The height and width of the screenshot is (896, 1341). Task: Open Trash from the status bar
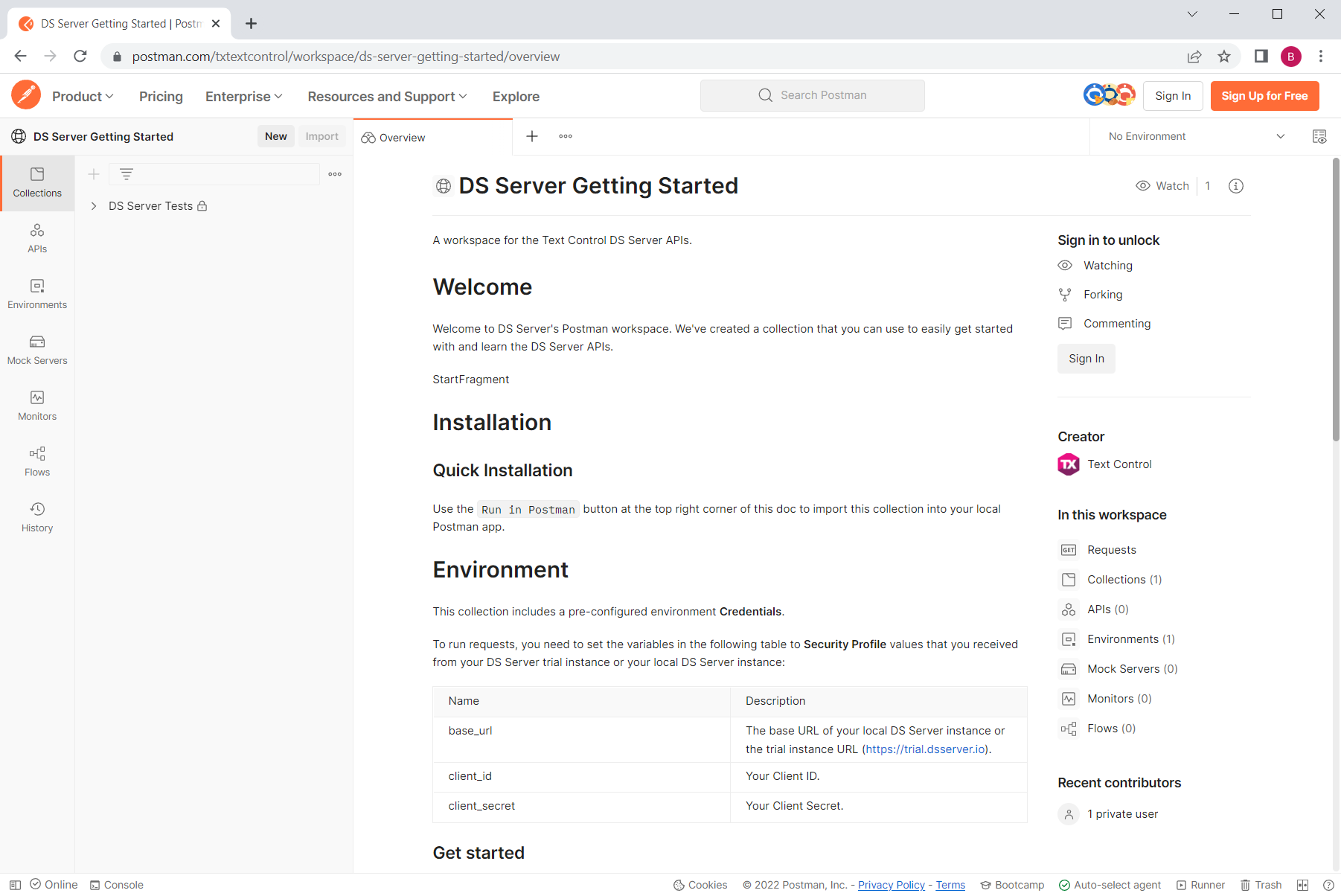click(1261, 885)
